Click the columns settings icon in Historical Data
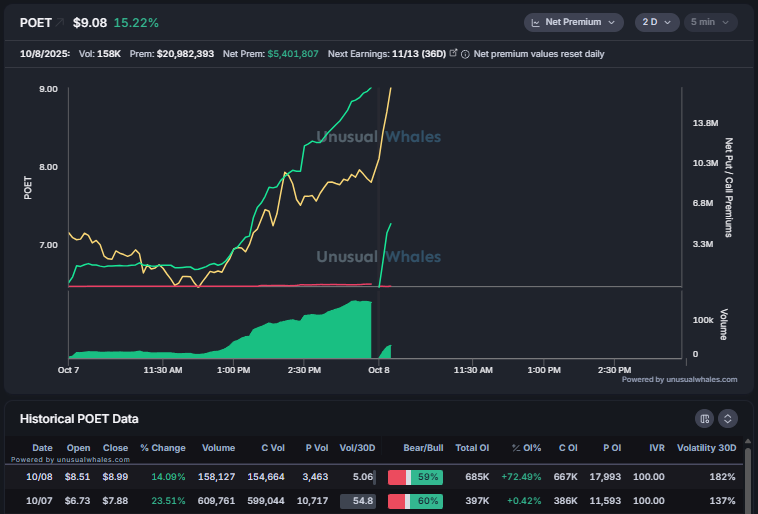Screen dimensions: 758x514 [705, 418]
